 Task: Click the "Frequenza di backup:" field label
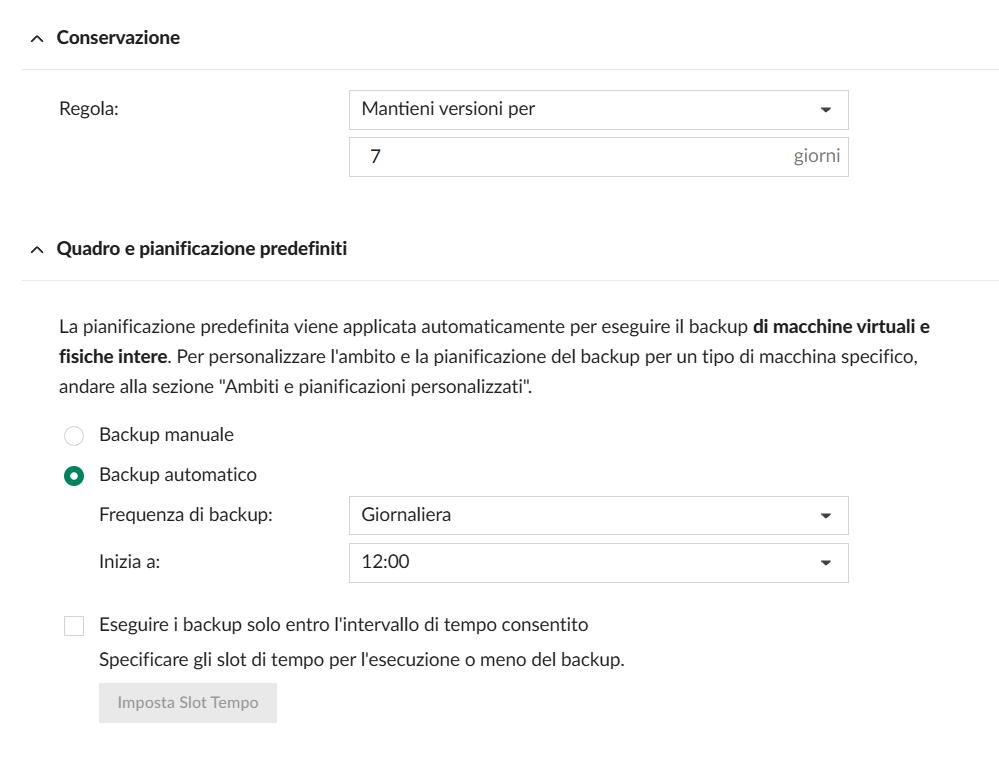coord(186,516)
